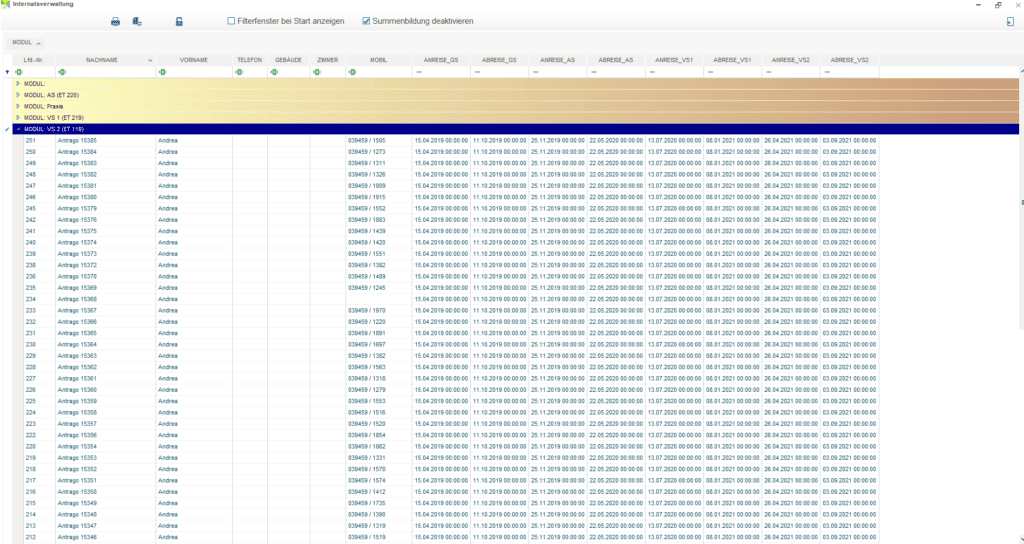Image resolution: width=1024 pixels, height=544 pixels.
Task: Click ANREISE_VS1 date in row 246
Action: [675, 197]
